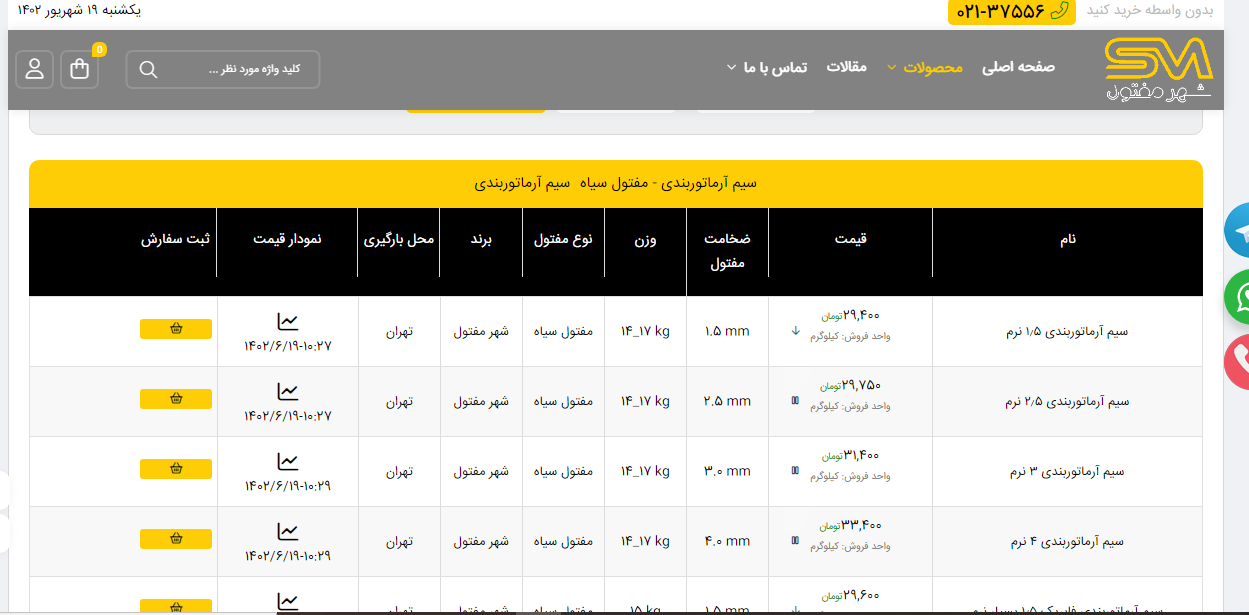Screen dimensions: 1249x615
Task: Add سیم آرماتوربندی ۱/۵ نرم to order
Action: click(176, 329)
